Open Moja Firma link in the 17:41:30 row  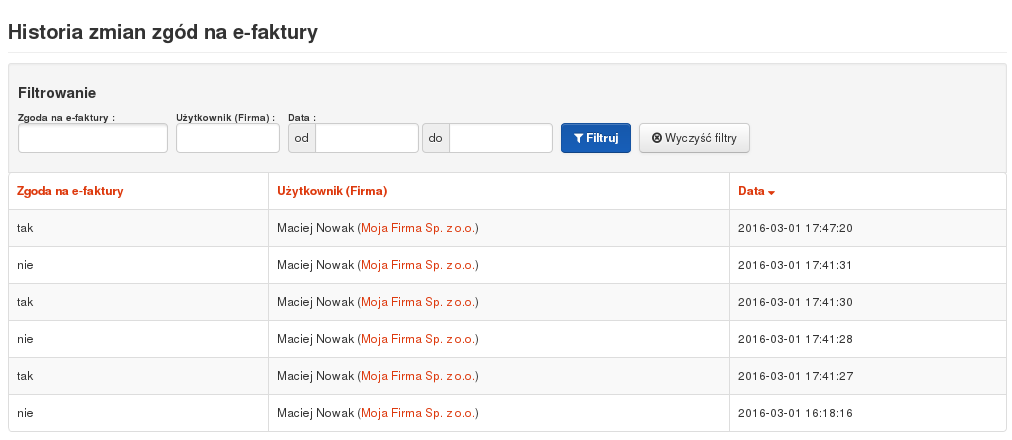418,302
